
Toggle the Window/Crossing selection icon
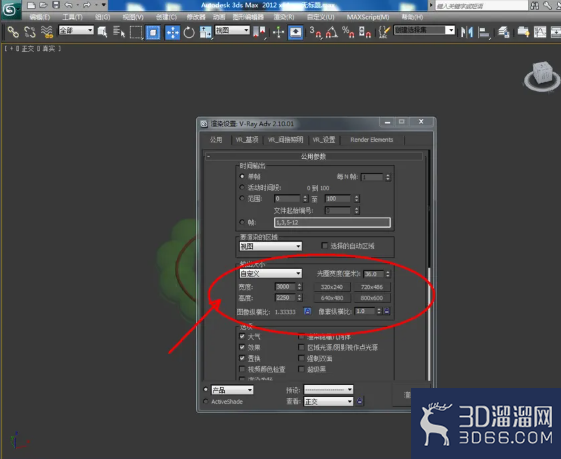coord(153,33)
